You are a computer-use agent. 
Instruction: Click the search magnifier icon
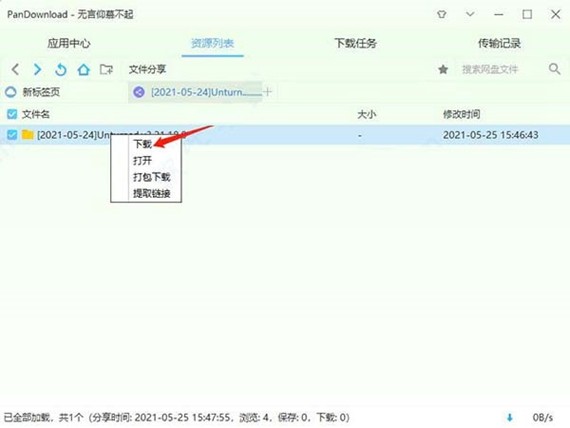point(554,69)
